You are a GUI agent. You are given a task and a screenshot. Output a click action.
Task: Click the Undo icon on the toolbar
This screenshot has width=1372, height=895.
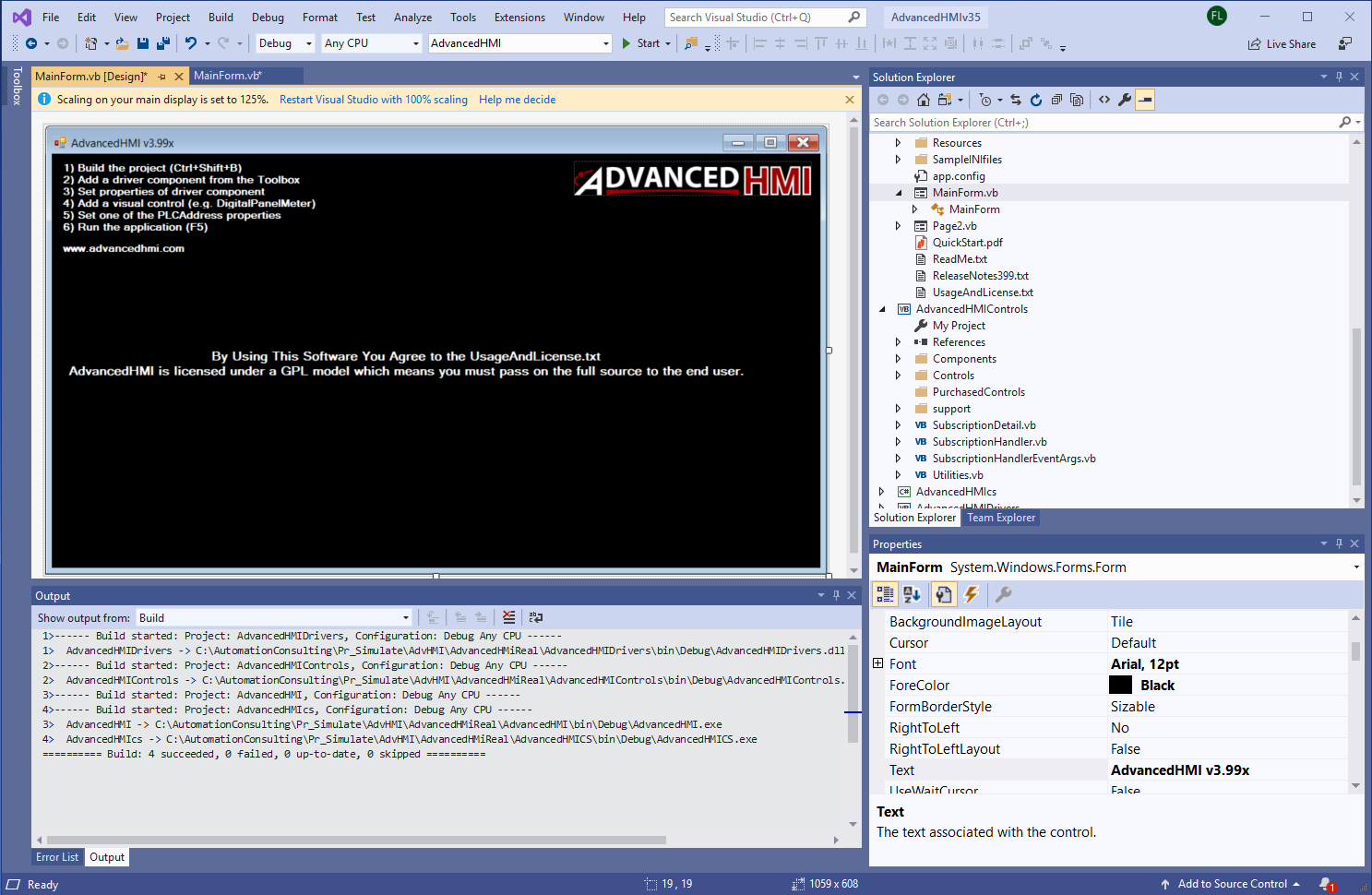192,42
